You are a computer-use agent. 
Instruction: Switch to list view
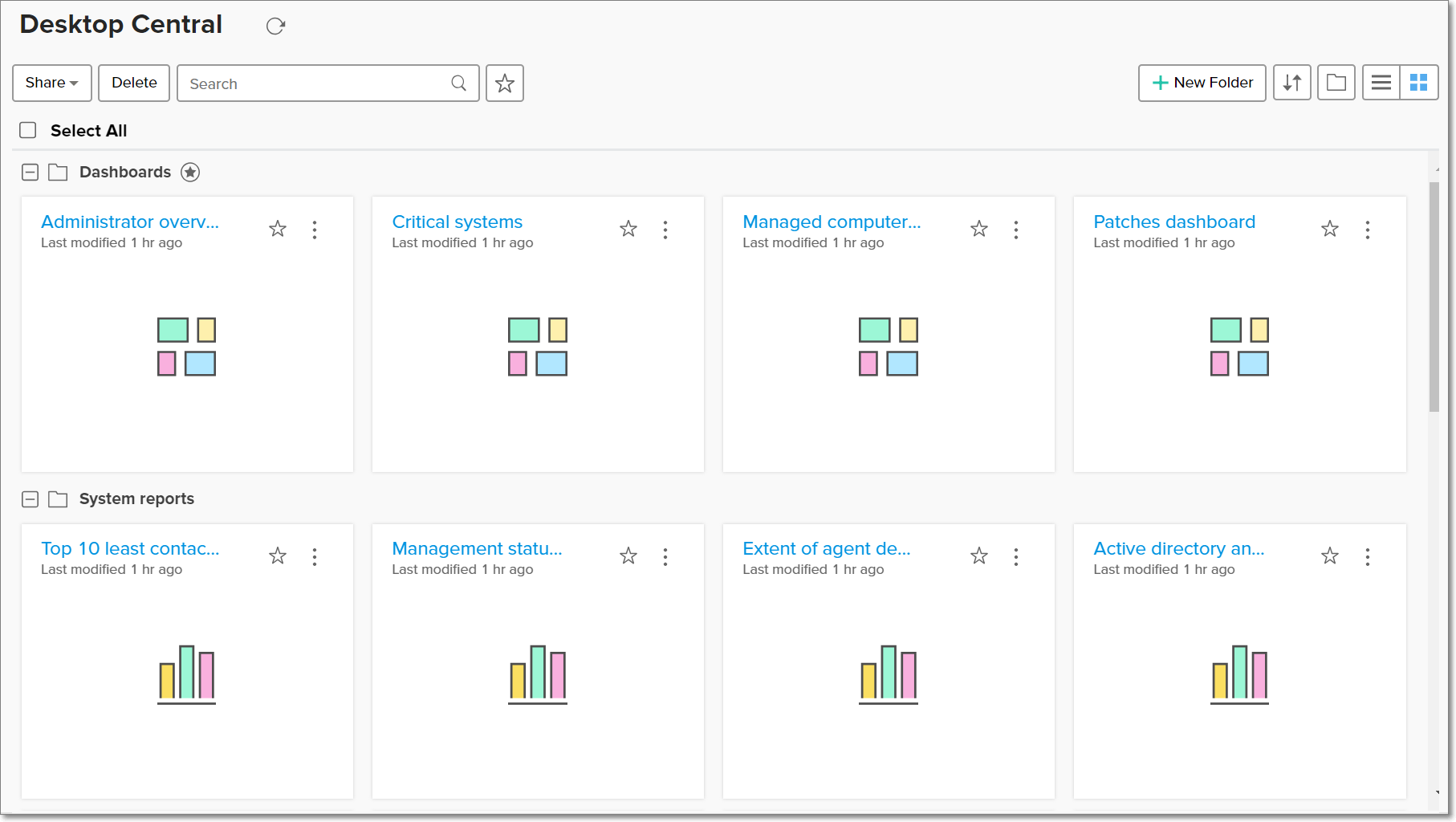[1381, 83]
